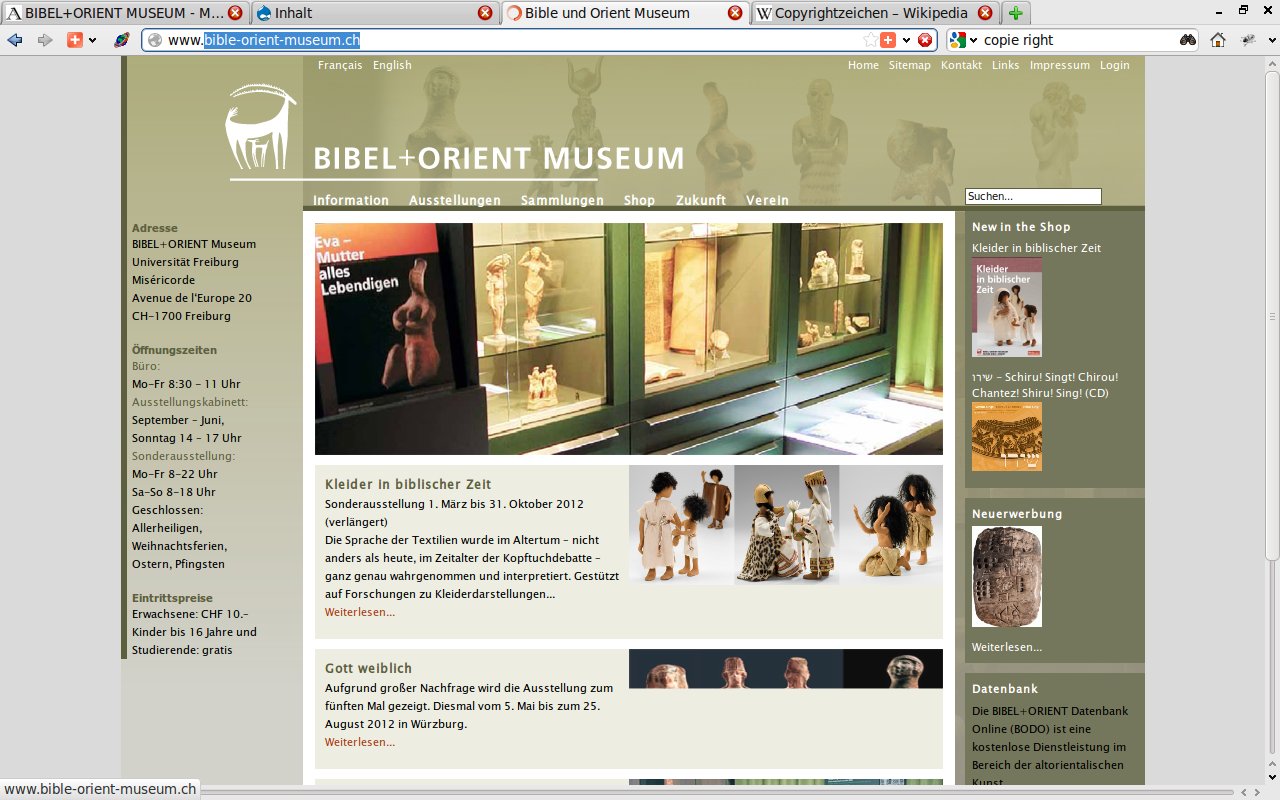Open the Shop menu item
The image size is (1280, 800).
tap(640, 200)
